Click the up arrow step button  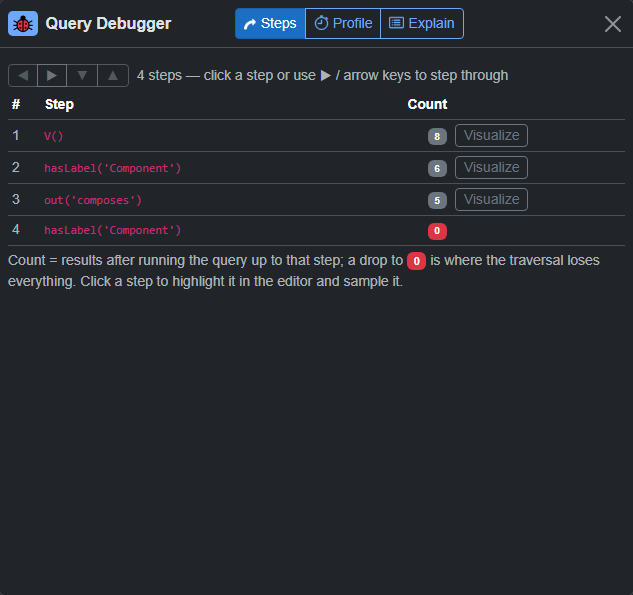pyautogui.click(x=113, y=75)
